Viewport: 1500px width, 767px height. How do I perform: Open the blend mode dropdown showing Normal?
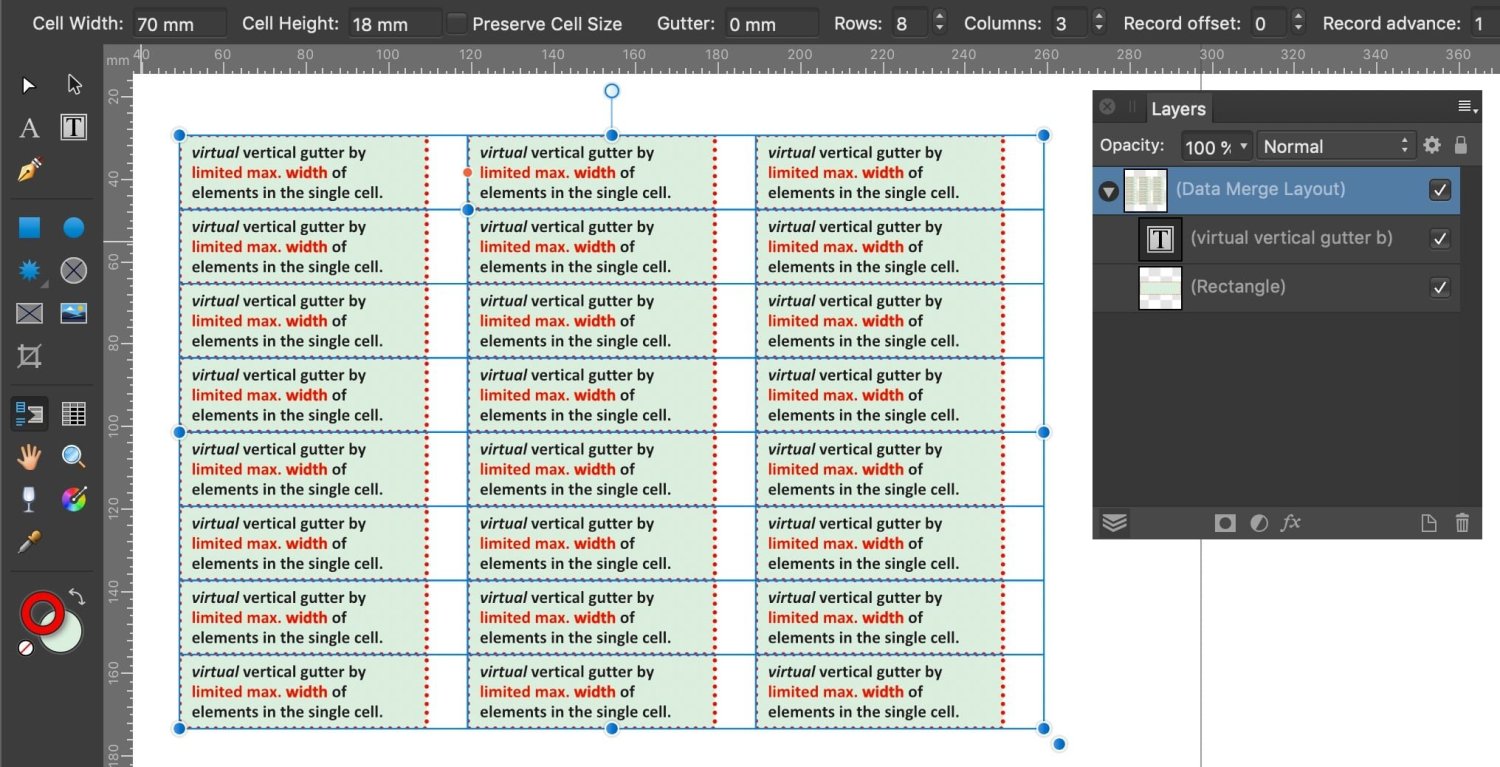point(1335,146)
